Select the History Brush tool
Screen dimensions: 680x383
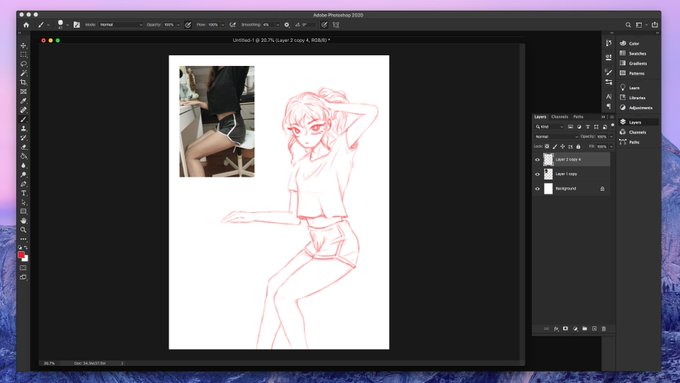23,137
